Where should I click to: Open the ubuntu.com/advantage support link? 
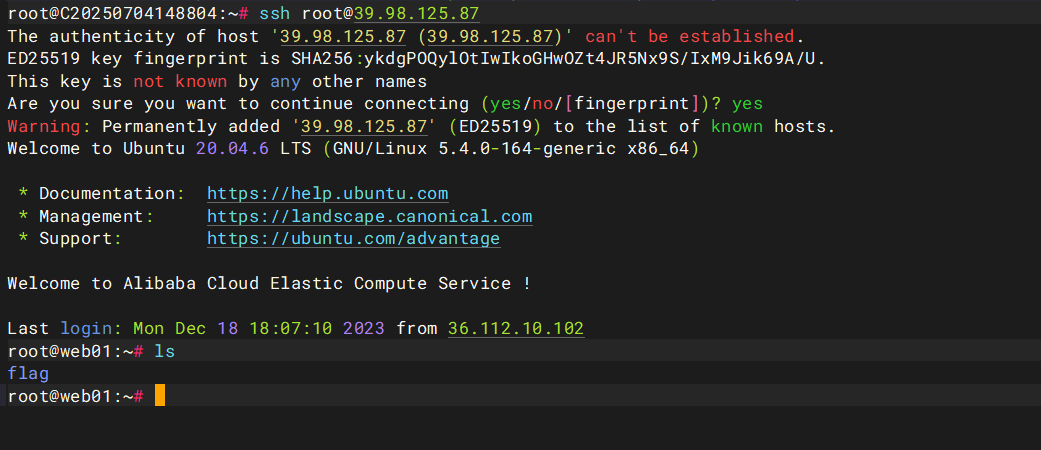[x=353, y=239]
